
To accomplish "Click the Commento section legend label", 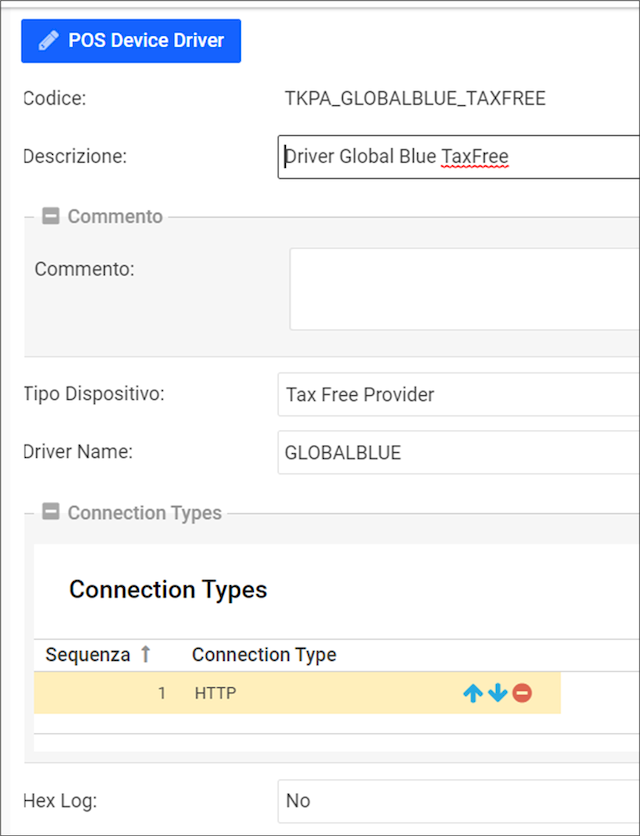I will pos(115,216).
